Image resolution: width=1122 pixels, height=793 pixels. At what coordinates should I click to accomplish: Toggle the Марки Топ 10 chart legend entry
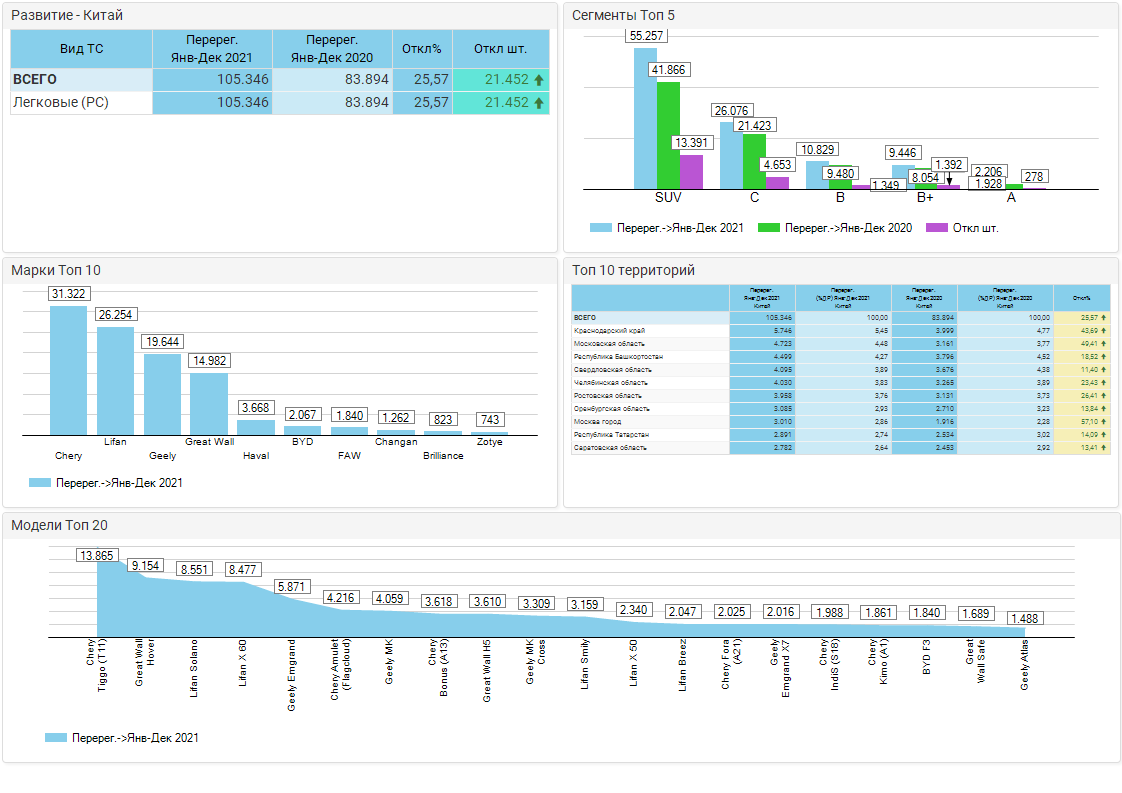(x=107, y=483)
